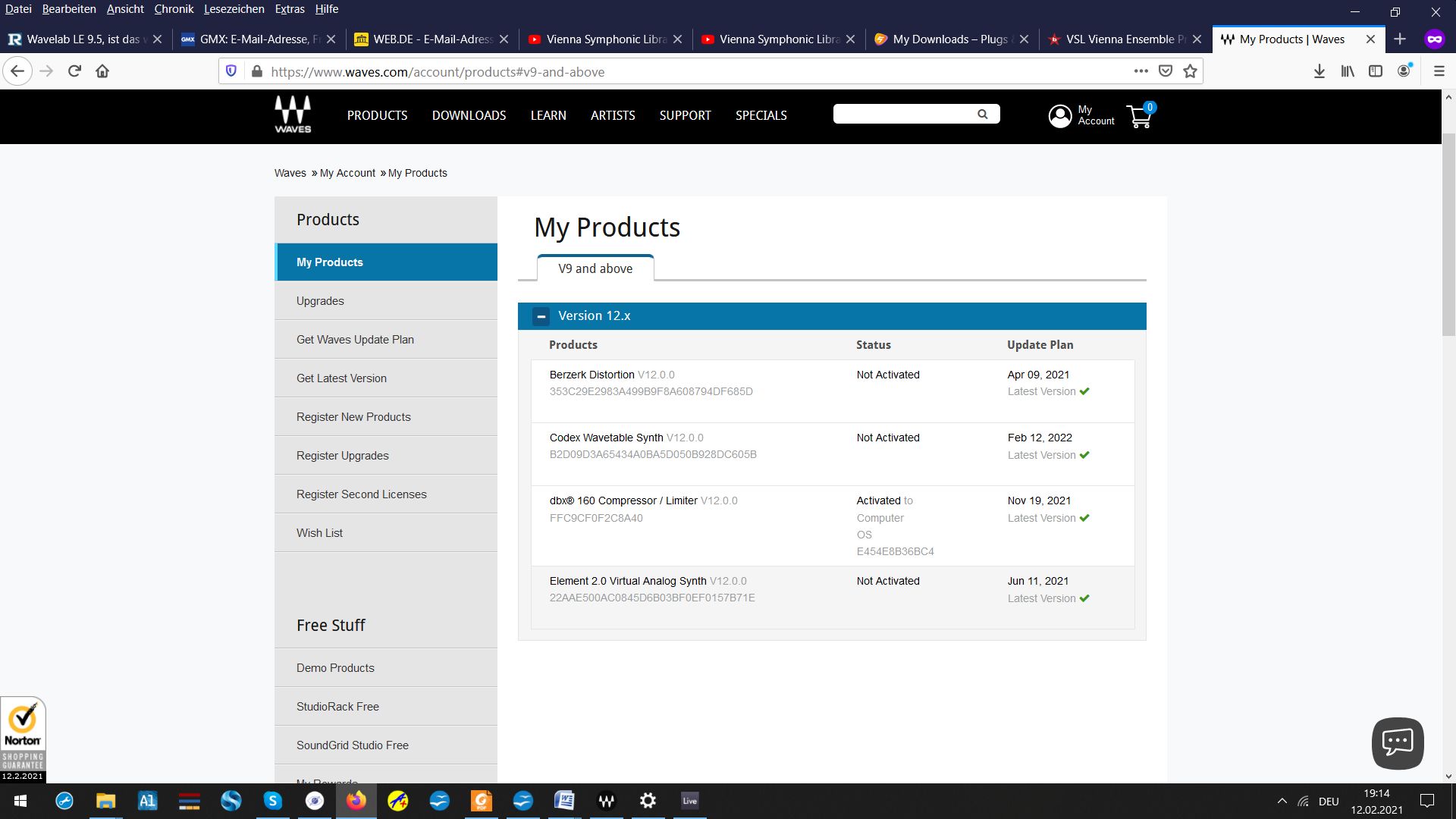Switch to GMX E-Mail tab
Screen dimensions: 1456x819
259,39
